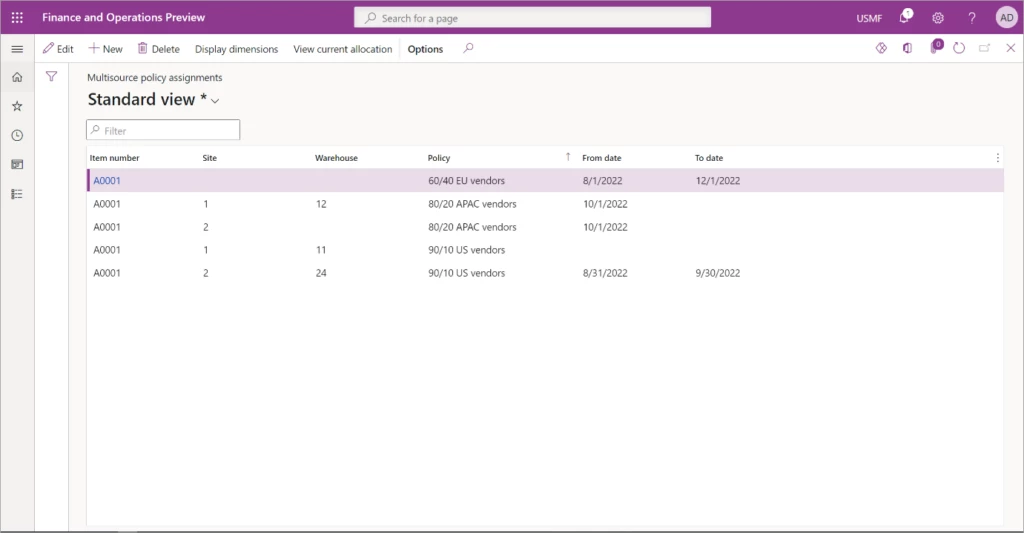Open the Power Apps icon in action bar
Screen dimensions: 1024x533
pos(881,48)
